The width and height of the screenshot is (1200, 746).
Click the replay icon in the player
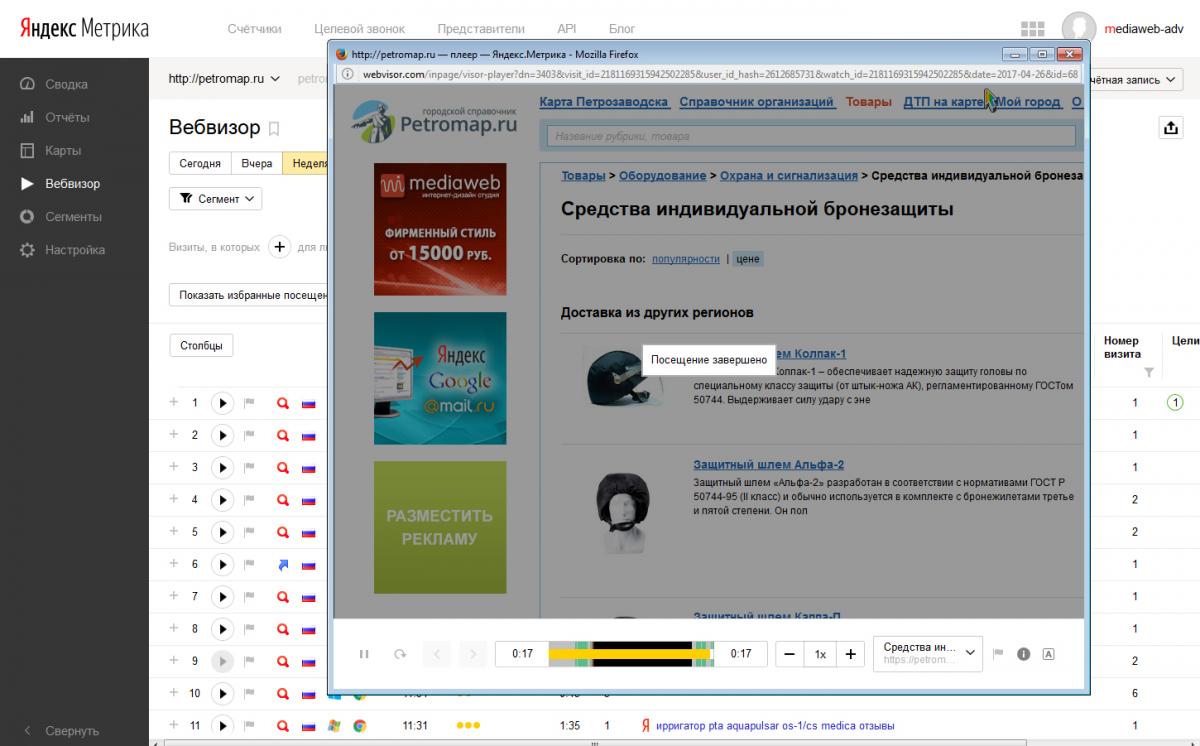coord(400,654)
